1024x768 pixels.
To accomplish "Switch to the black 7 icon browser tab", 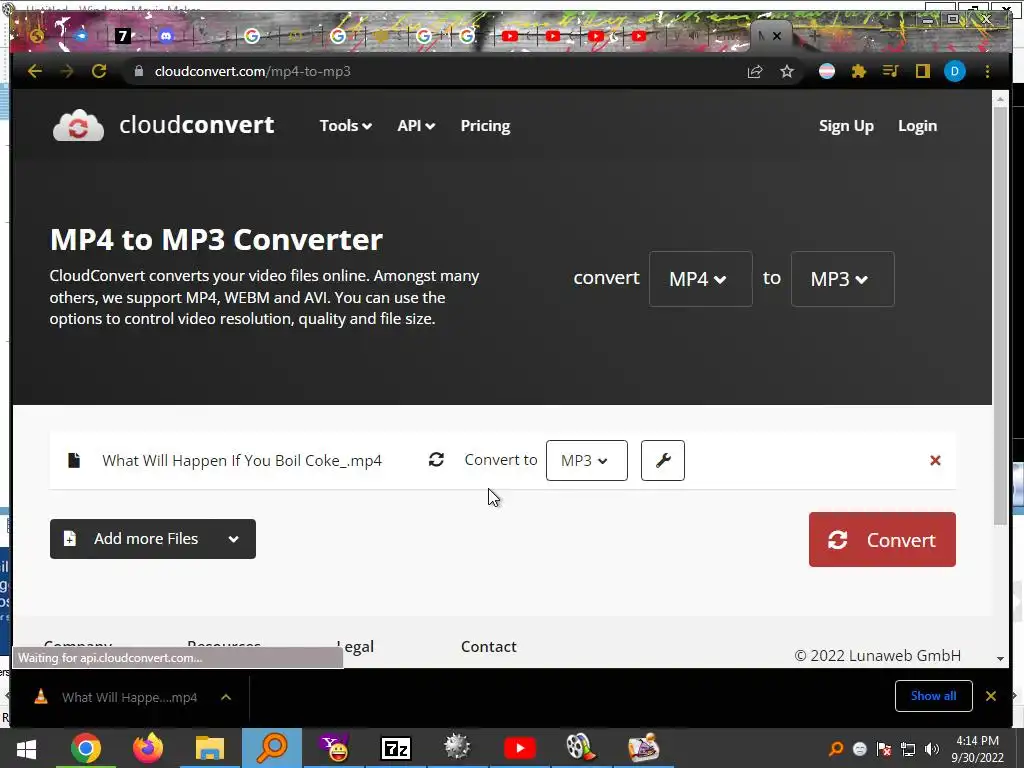I will point(123,36).
